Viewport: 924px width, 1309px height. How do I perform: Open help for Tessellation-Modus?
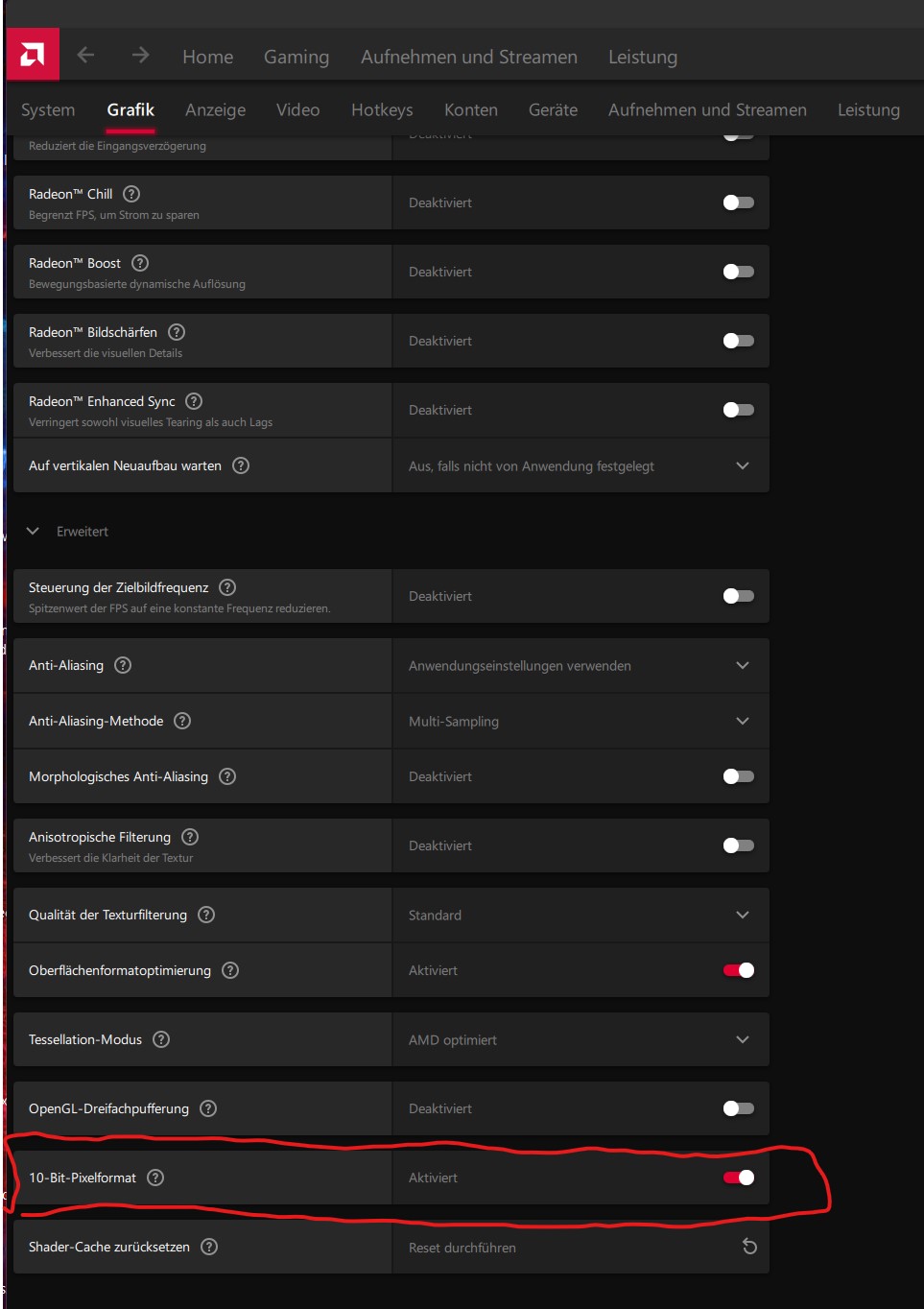point(159,1038)
